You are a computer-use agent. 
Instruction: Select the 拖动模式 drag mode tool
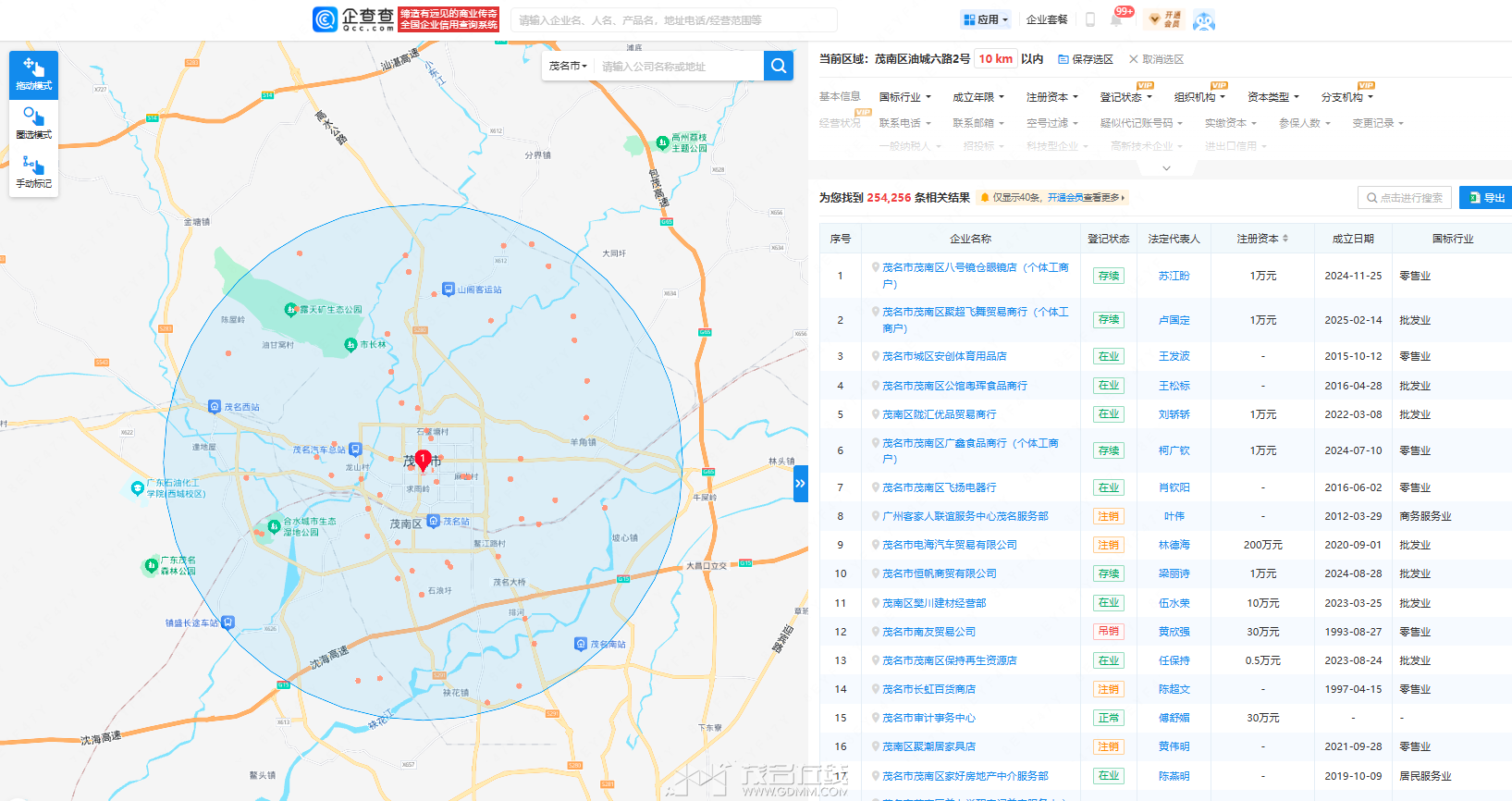(x=34, y=75)
